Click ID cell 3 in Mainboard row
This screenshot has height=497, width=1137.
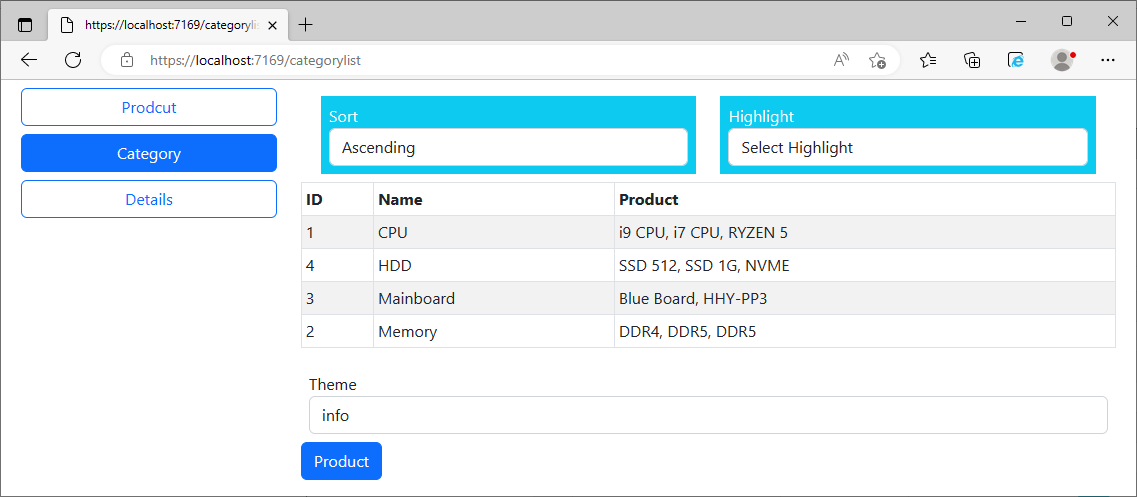point(338,298)
